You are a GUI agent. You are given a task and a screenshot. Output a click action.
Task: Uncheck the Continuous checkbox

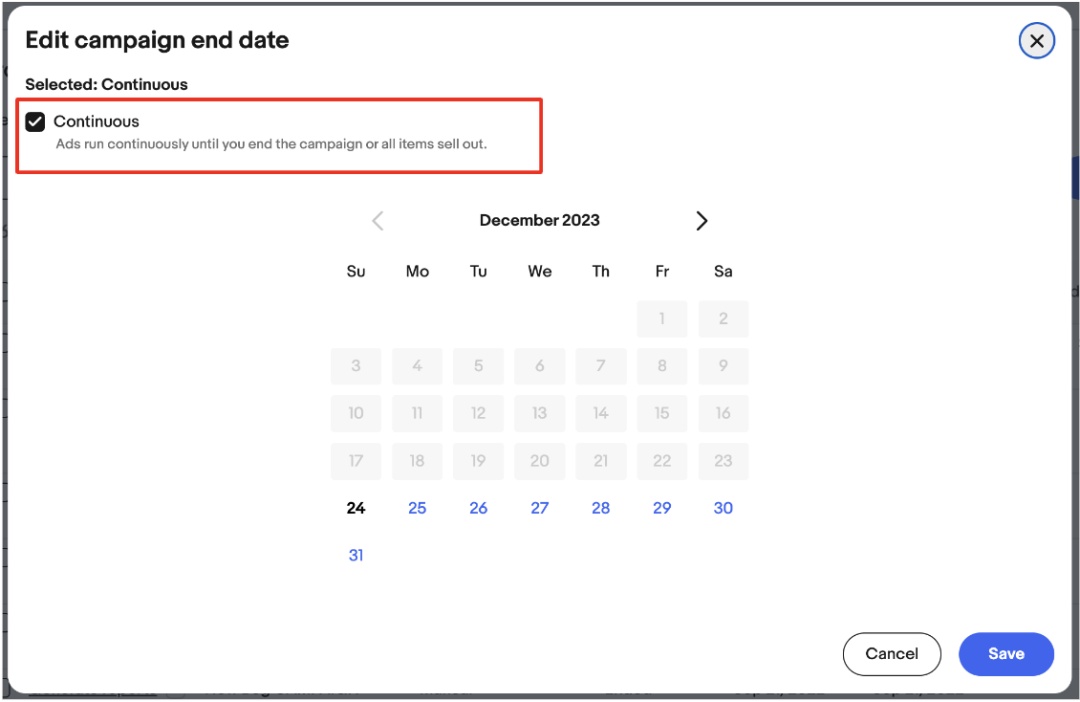(35, 122)
